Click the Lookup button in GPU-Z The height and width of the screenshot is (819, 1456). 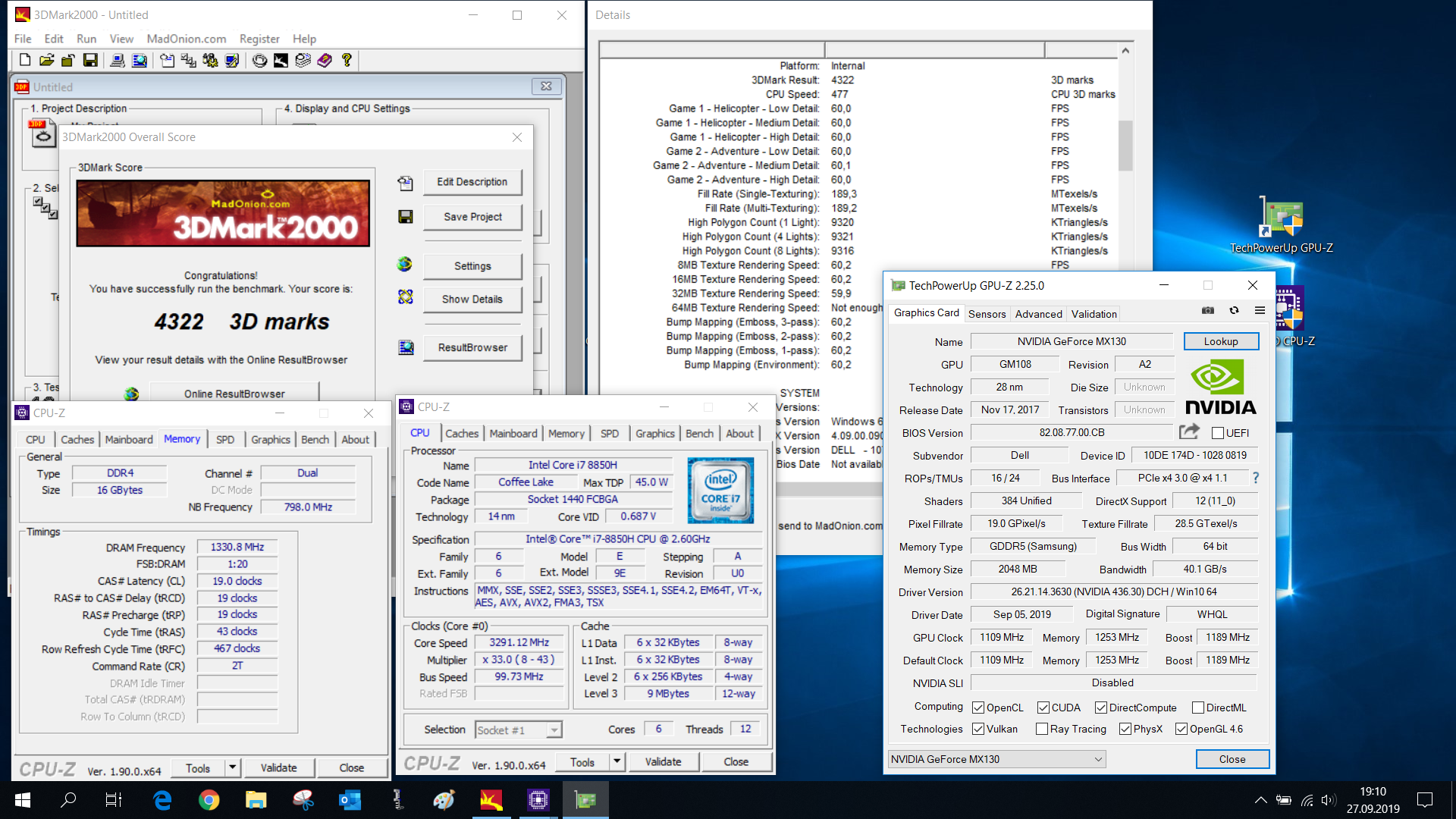pyautogui.click(x=1221, y=341)
